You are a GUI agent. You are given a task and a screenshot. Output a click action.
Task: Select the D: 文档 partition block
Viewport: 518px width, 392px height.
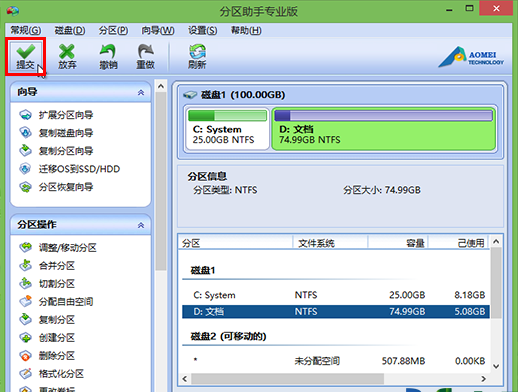click(384, 129)
